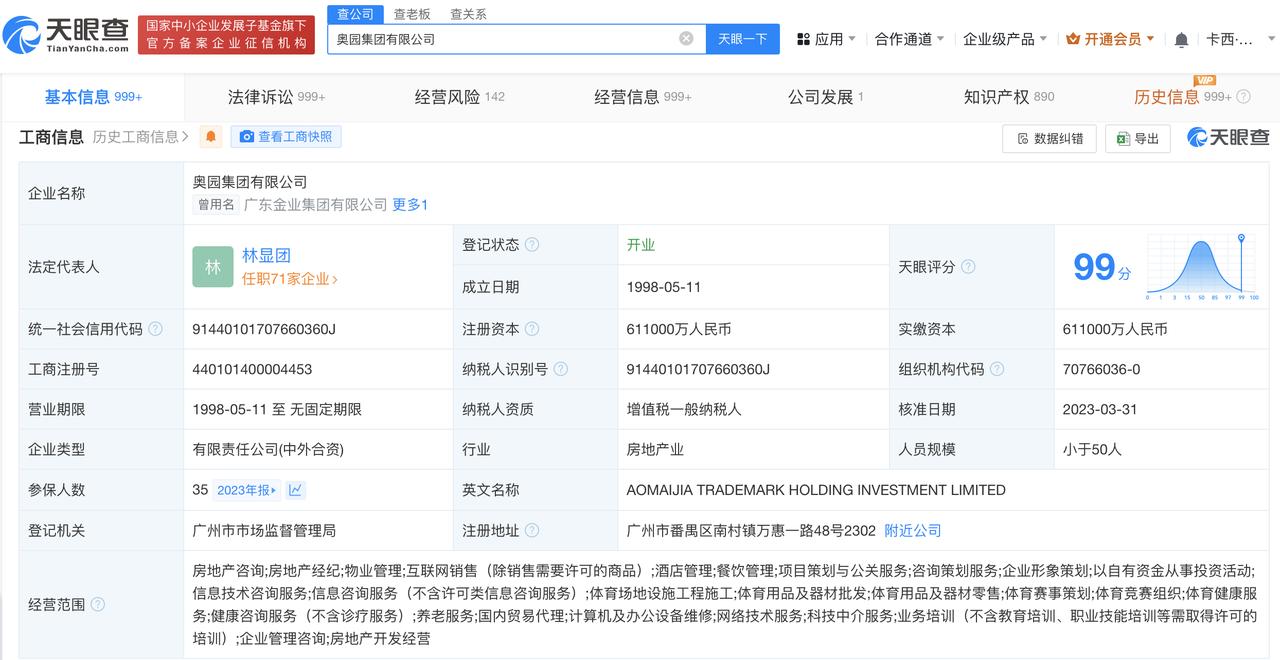This screenshot has width=1280, height=660.
Task: Open the 2023年报 year selector
Action: tap(247, 490)
